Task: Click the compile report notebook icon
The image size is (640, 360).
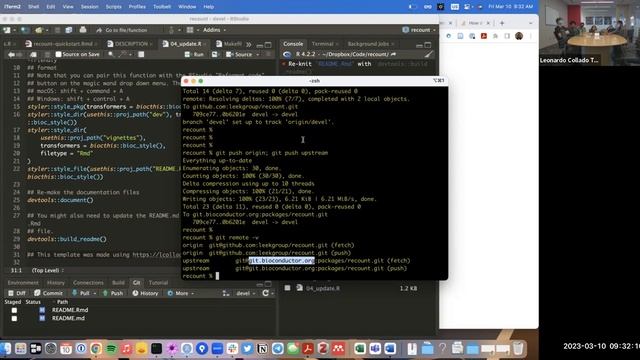Action: [x=141, y=54]
